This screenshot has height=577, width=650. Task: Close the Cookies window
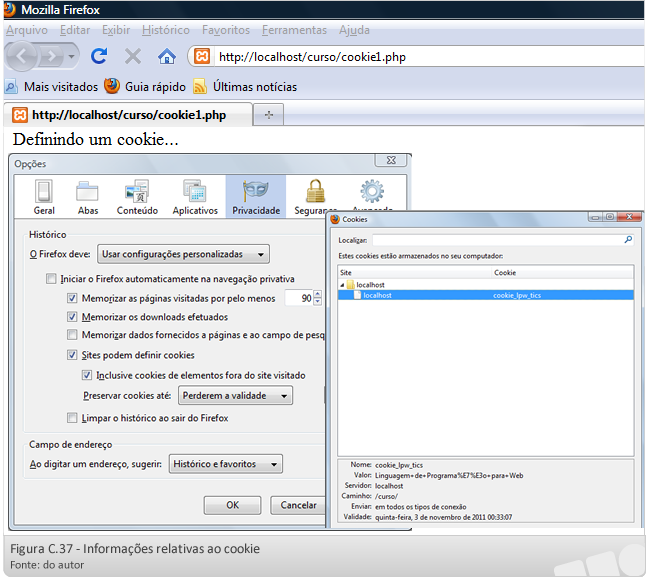(629, 217)
